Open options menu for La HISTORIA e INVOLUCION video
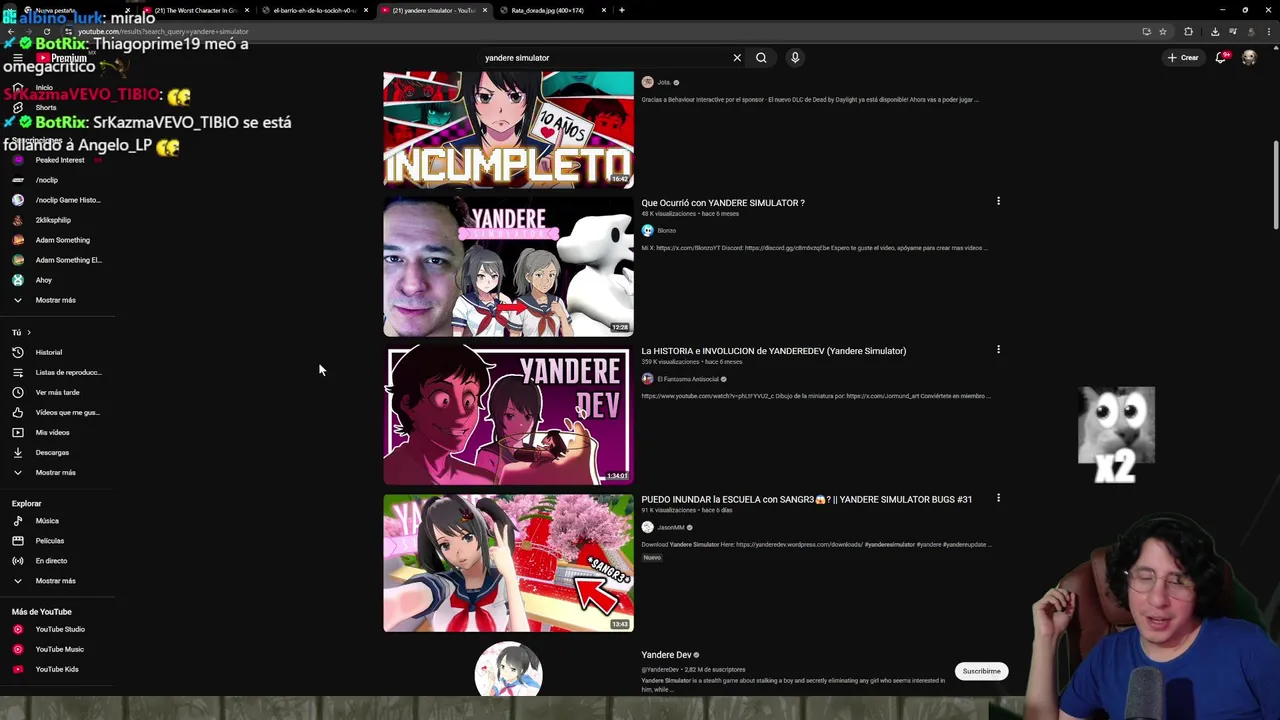The height and width of the screenshot is (720, 1280). click(998, 349)
